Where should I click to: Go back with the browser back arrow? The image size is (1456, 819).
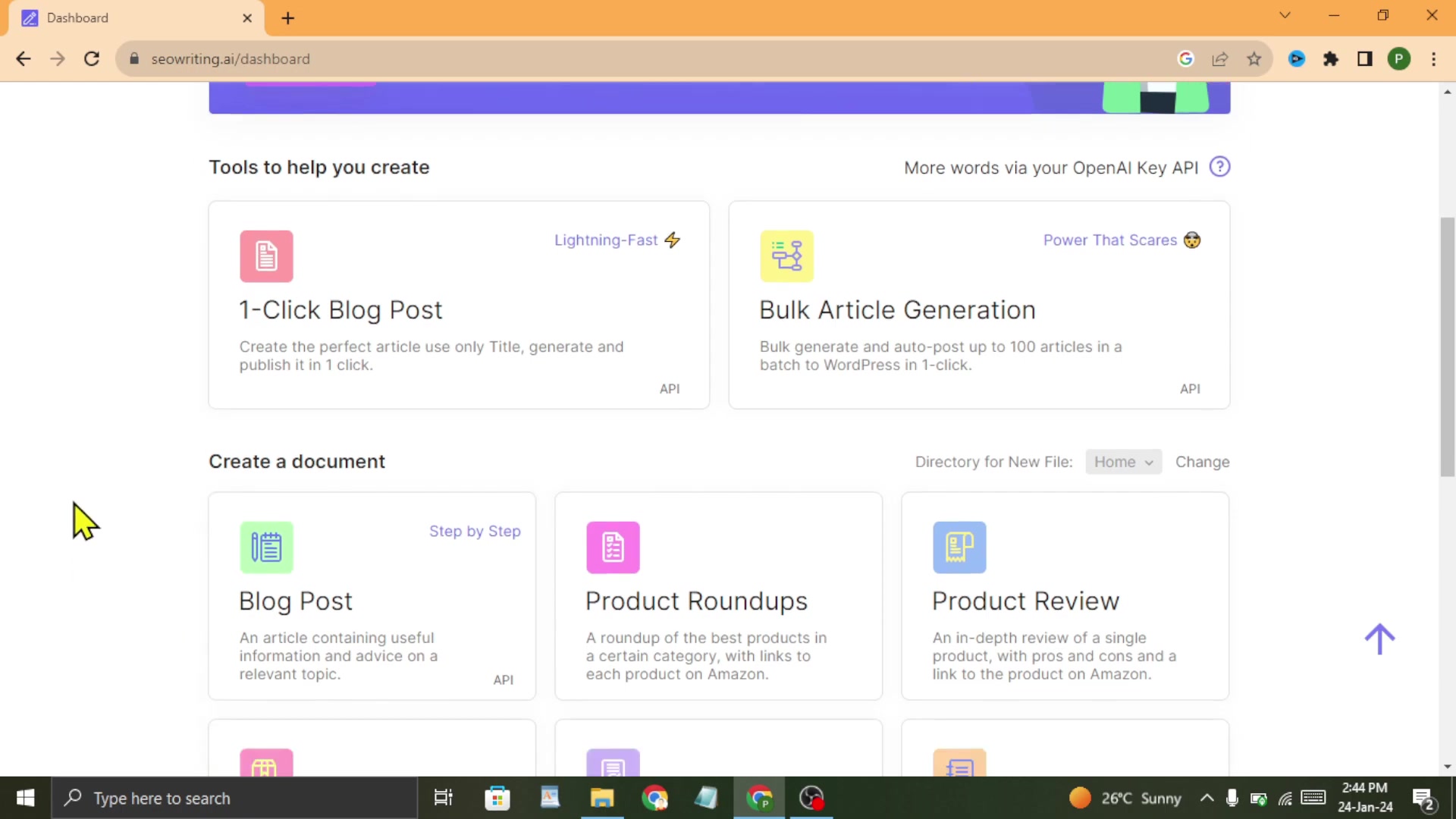pos(24,59)
